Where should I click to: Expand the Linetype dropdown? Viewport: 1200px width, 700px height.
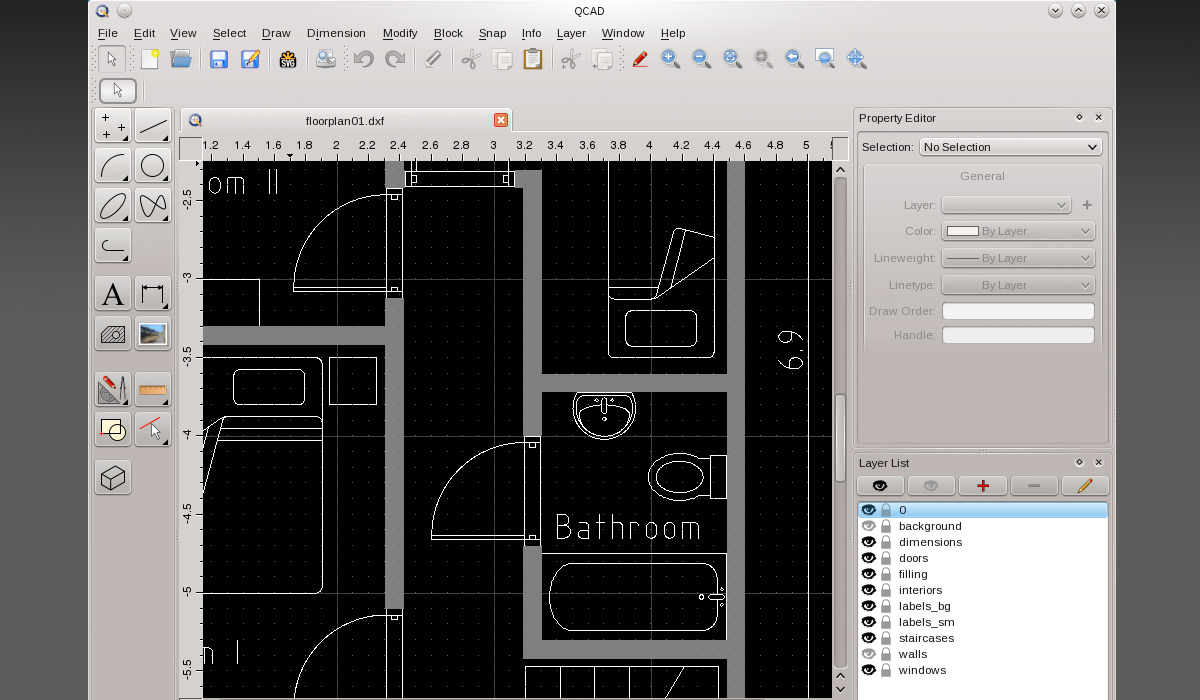tap(1017, 284)
